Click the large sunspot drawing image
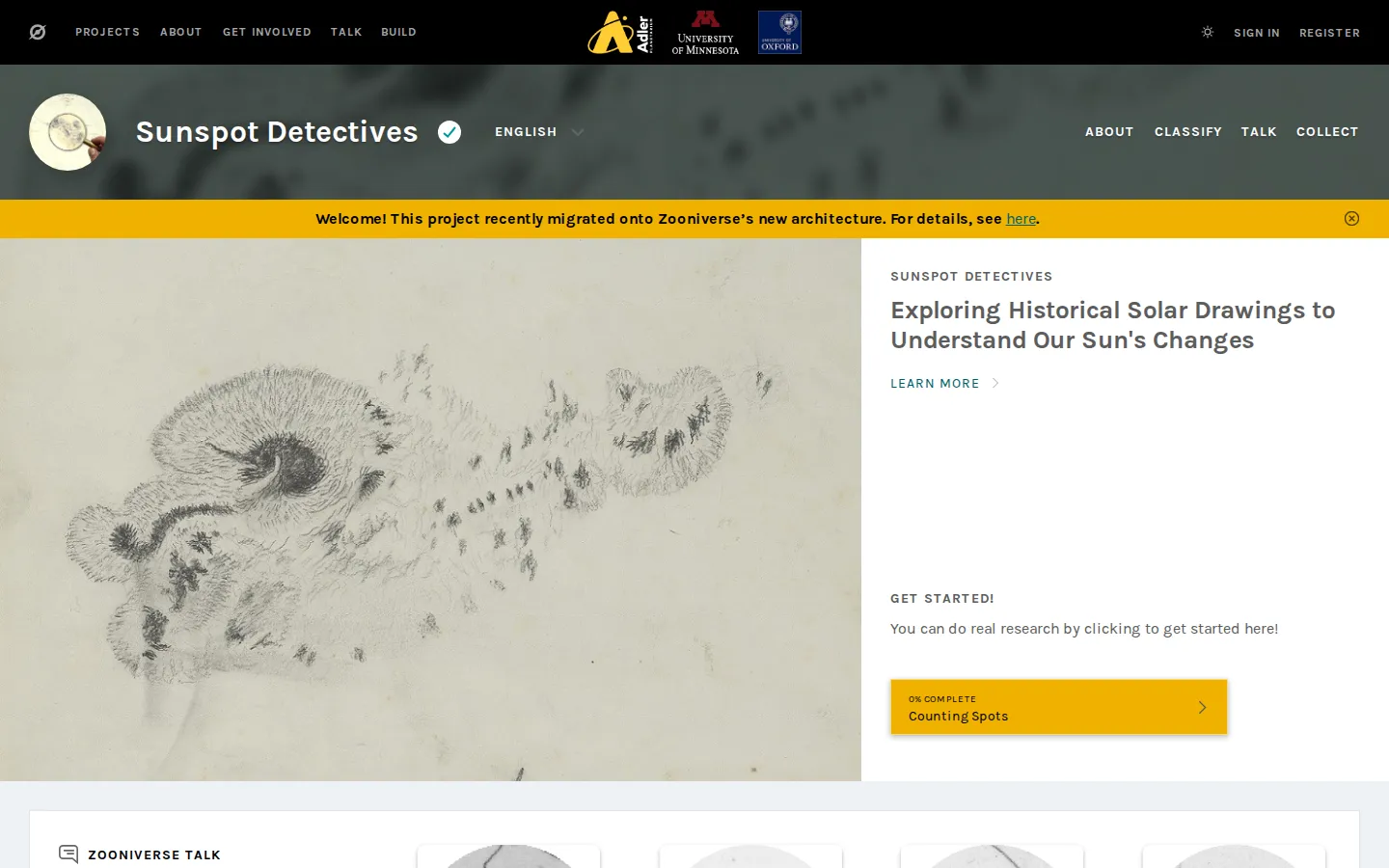 (x=430, y=509)
